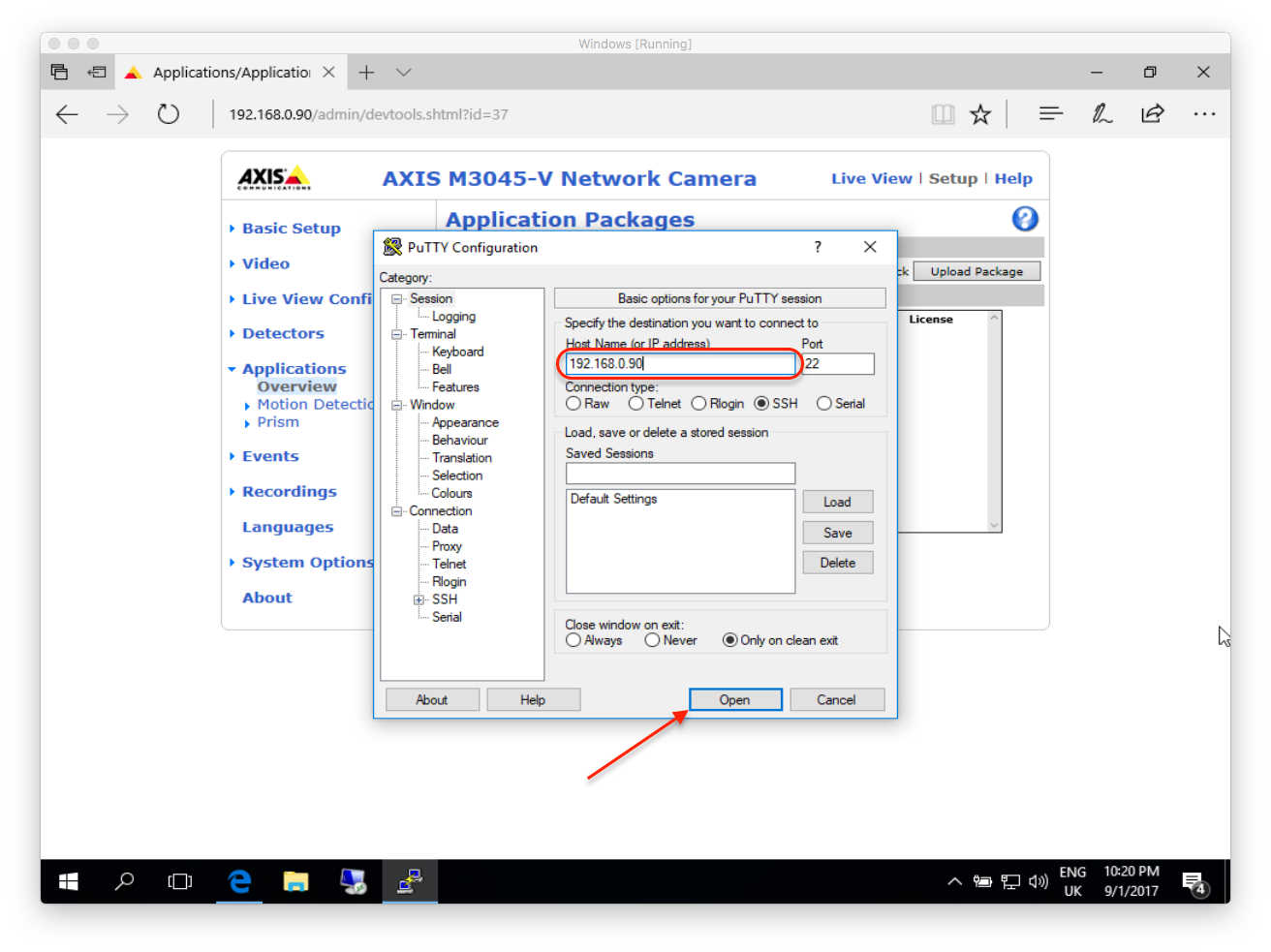Select Colours in the category tree

tap(451, 493)
